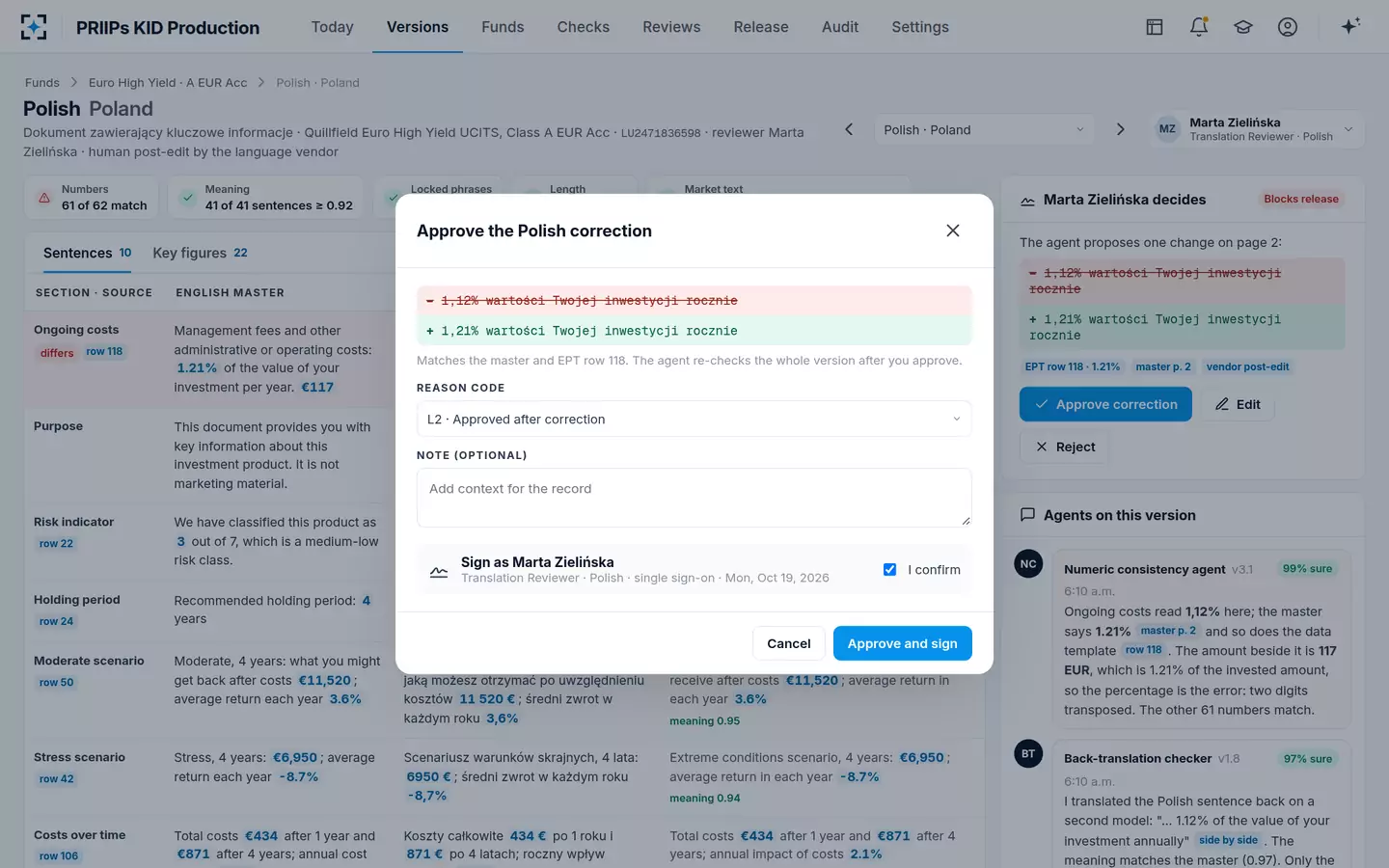1389x868 pixels.
Task: Reject the proposed correction
Action: pyautogui.click(x=1065, y=447)
